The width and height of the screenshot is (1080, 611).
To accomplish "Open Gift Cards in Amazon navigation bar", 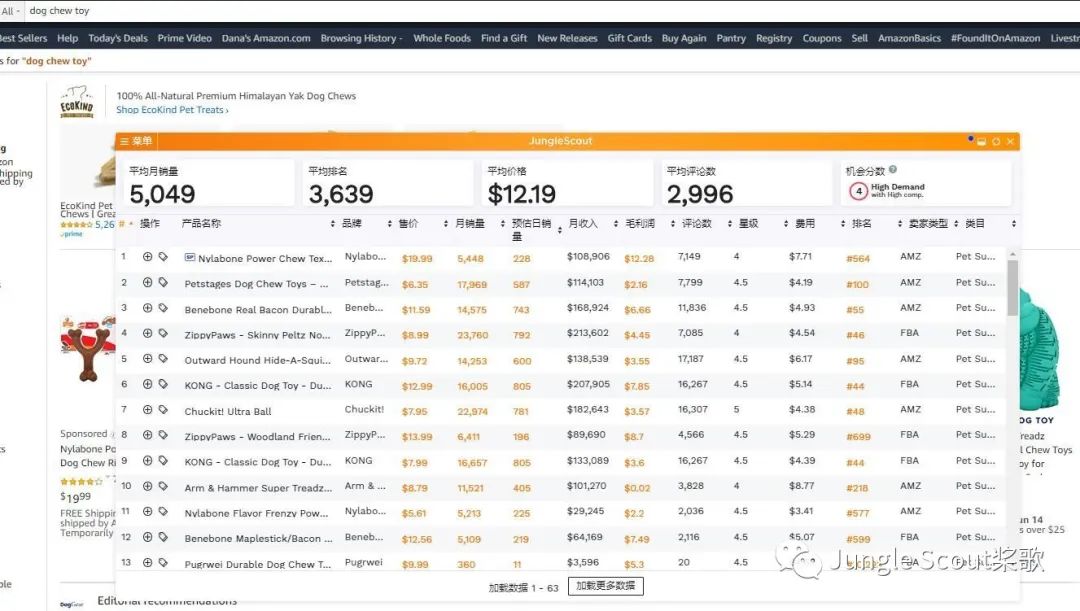I will tap(629, 38).
